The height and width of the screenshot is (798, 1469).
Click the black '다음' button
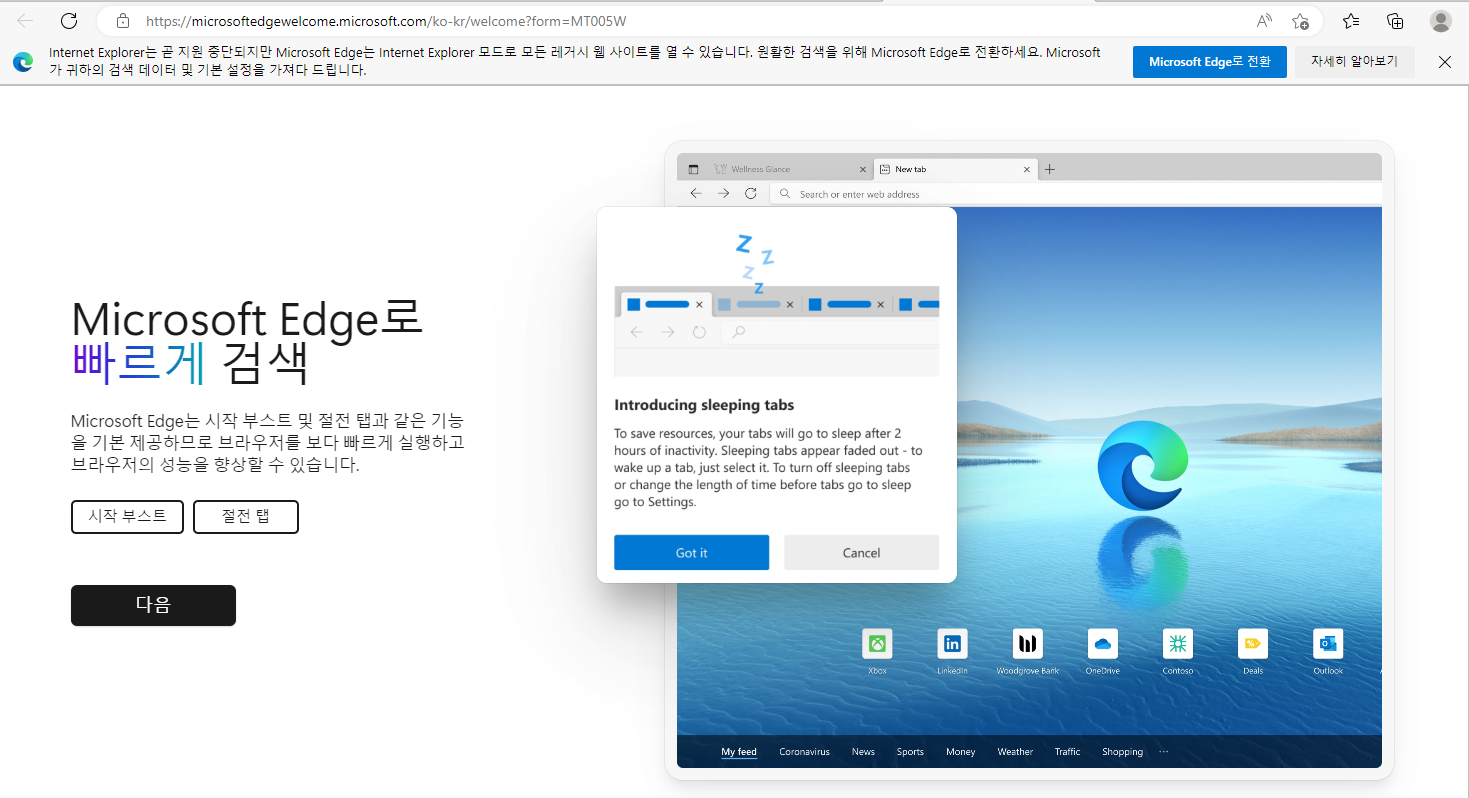pos(153,605)
